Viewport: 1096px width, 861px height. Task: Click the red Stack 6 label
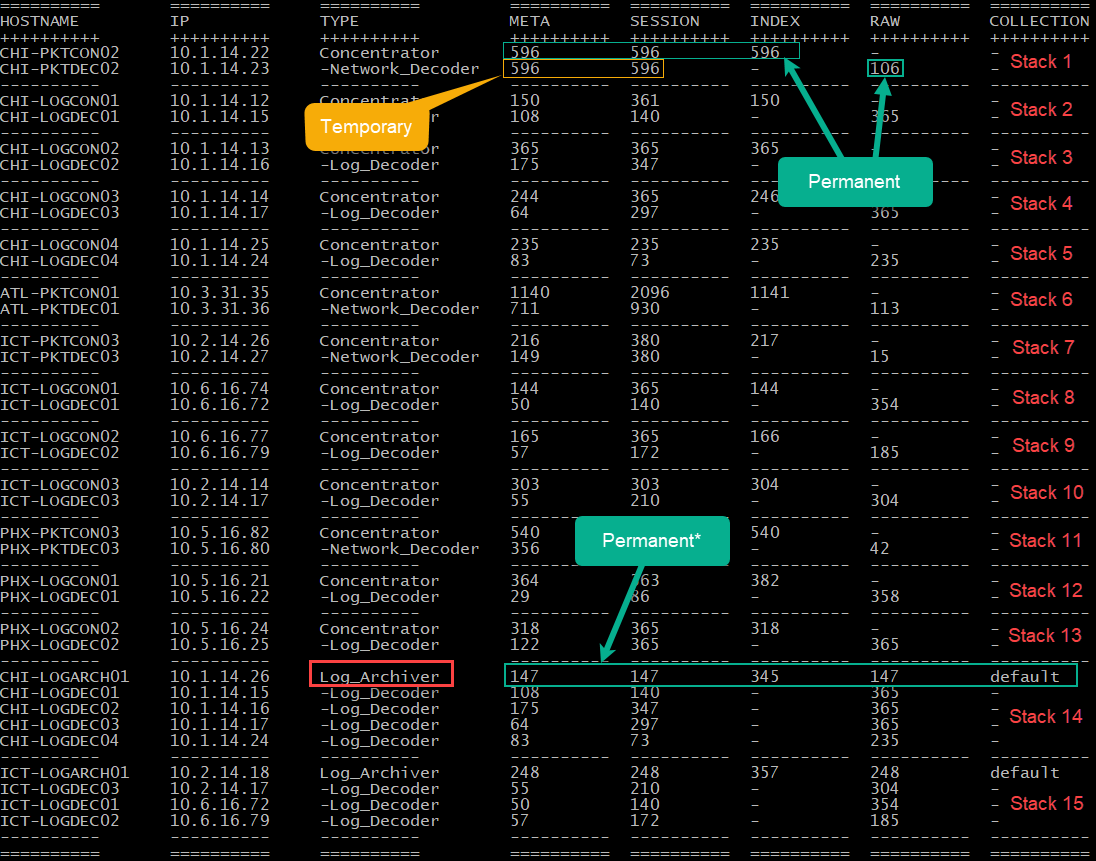(1040, 299)
